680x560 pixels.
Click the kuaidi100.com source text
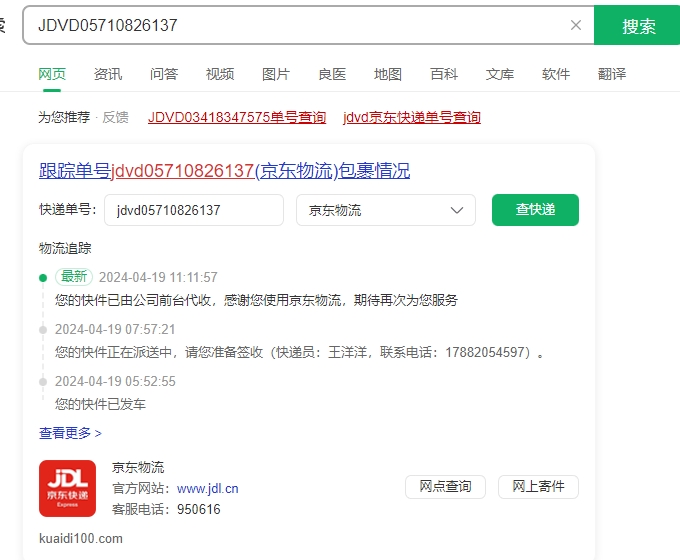click(81, 539)
